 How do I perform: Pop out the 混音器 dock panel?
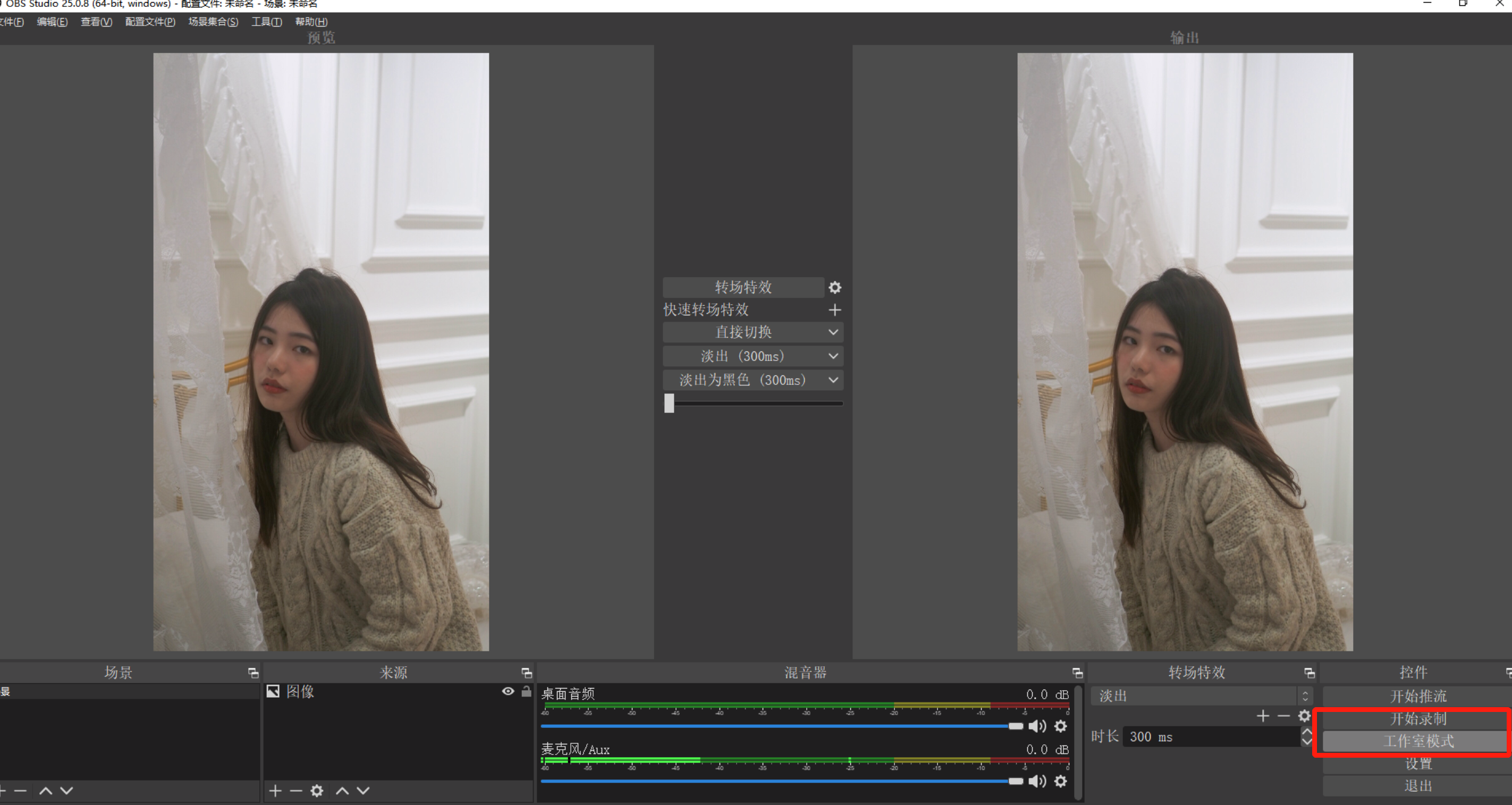[x=1077, y=673]
